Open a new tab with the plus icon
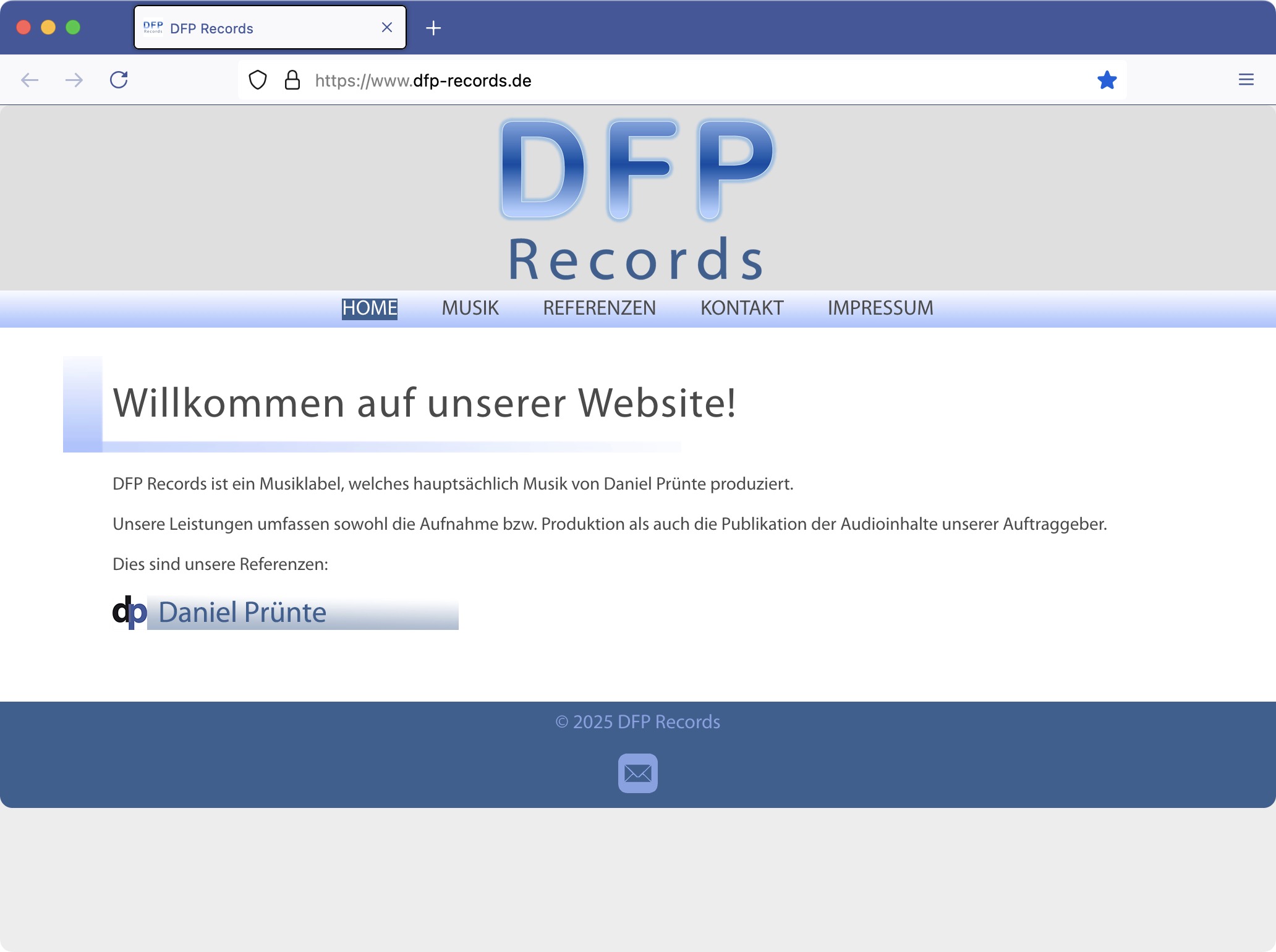 click(x=433, y=28)
